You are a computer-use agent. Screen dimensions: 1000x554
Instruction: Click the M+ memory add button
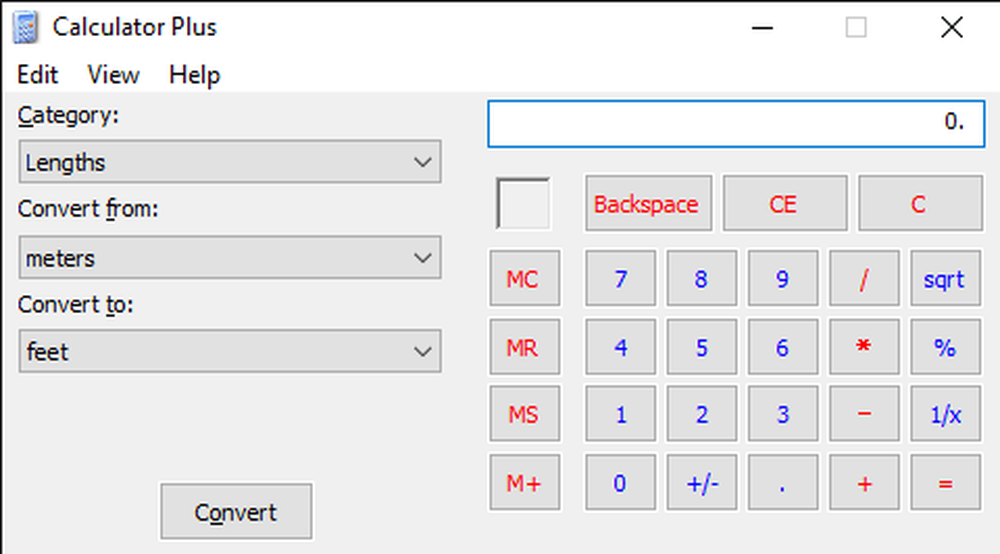coord(524,483)
